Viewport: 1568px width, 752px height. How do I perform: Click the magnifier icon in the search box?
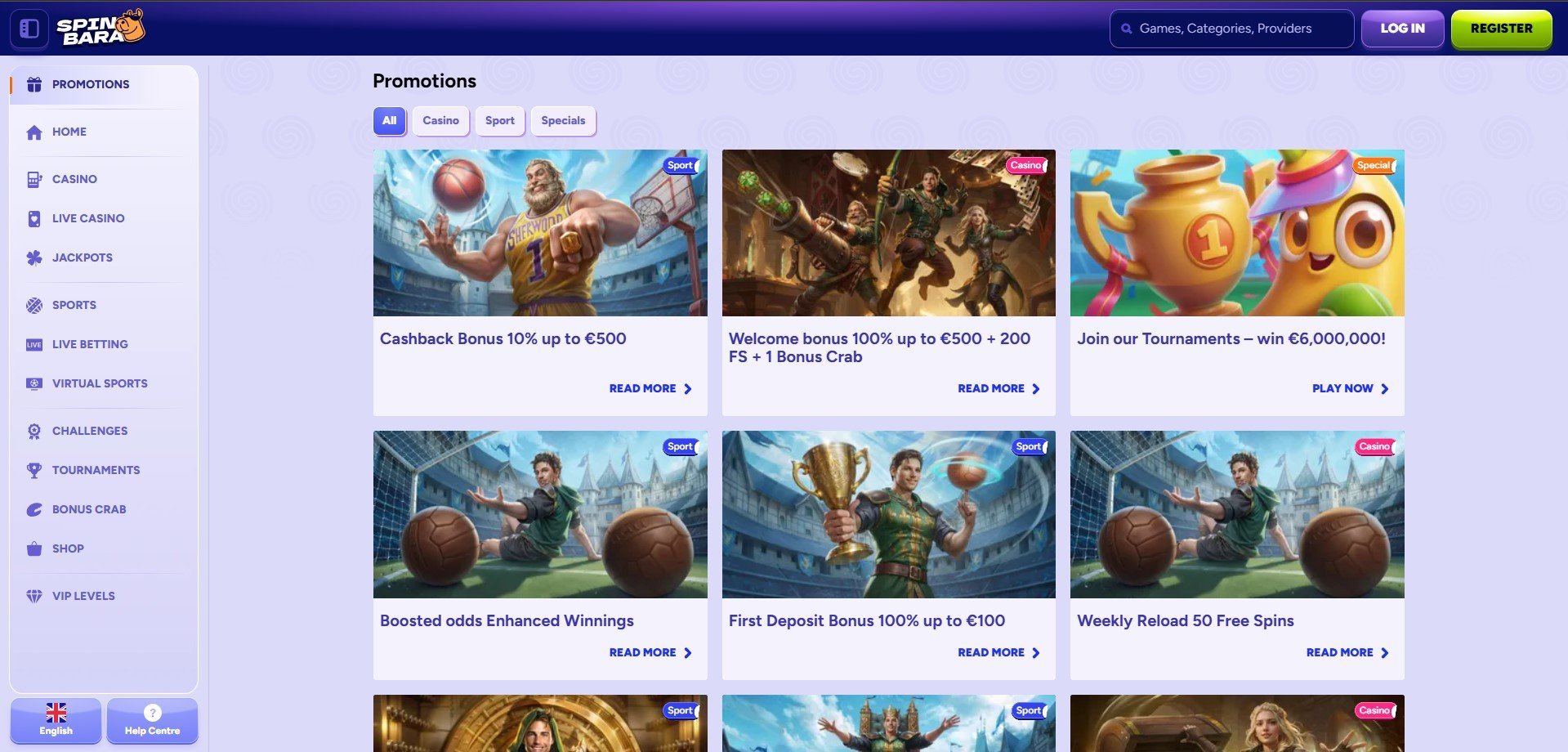pyautogui.click(x=1127, y=29)
